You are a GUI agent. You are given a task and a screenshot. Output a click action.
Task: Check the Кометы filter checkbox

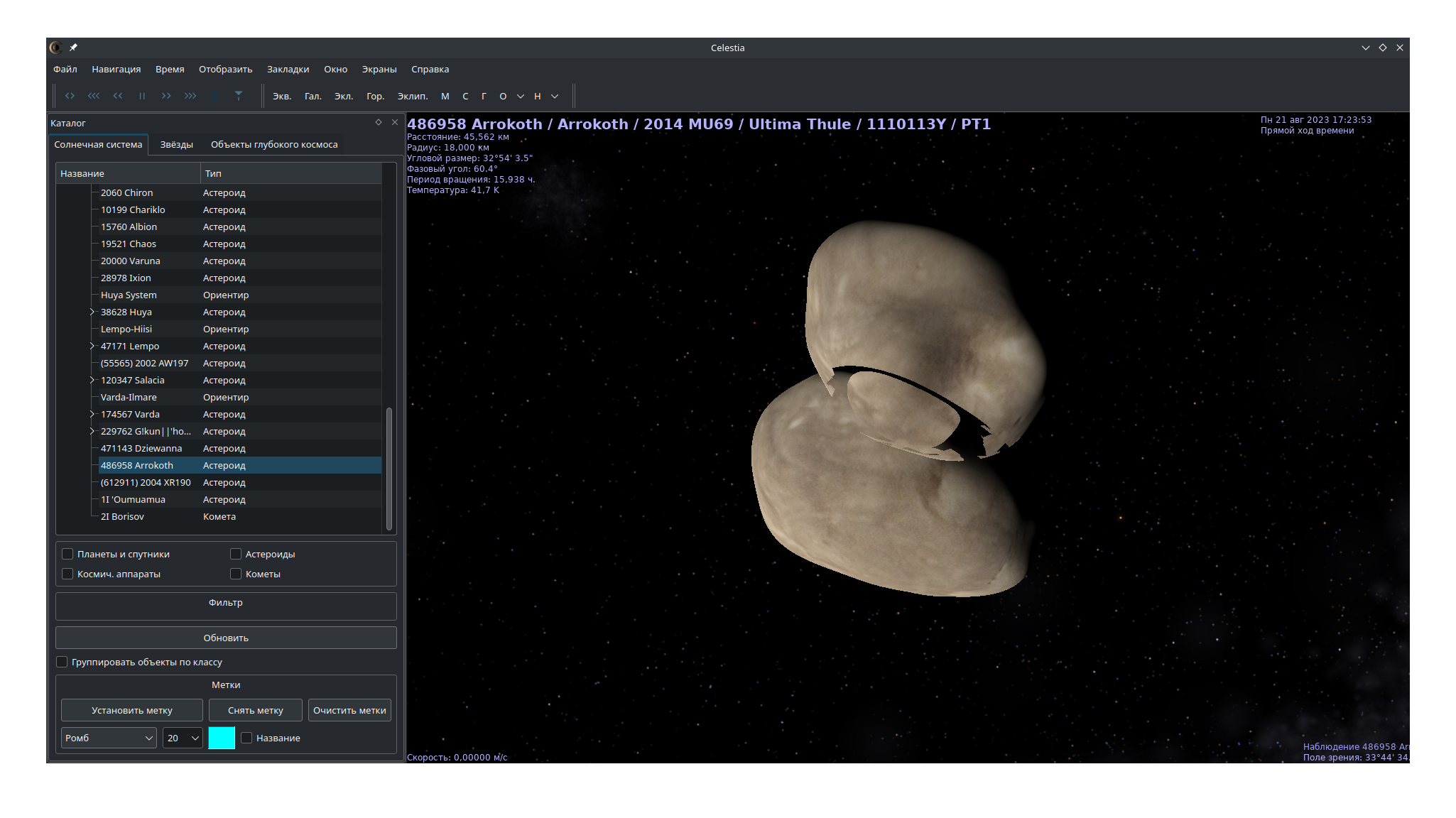coord(235,574)
